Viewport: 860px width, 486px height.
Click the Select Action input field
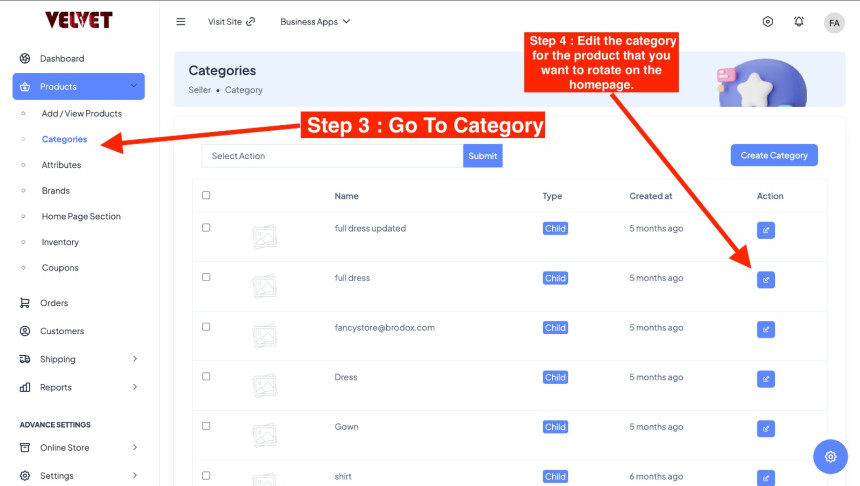coord(332,156)
